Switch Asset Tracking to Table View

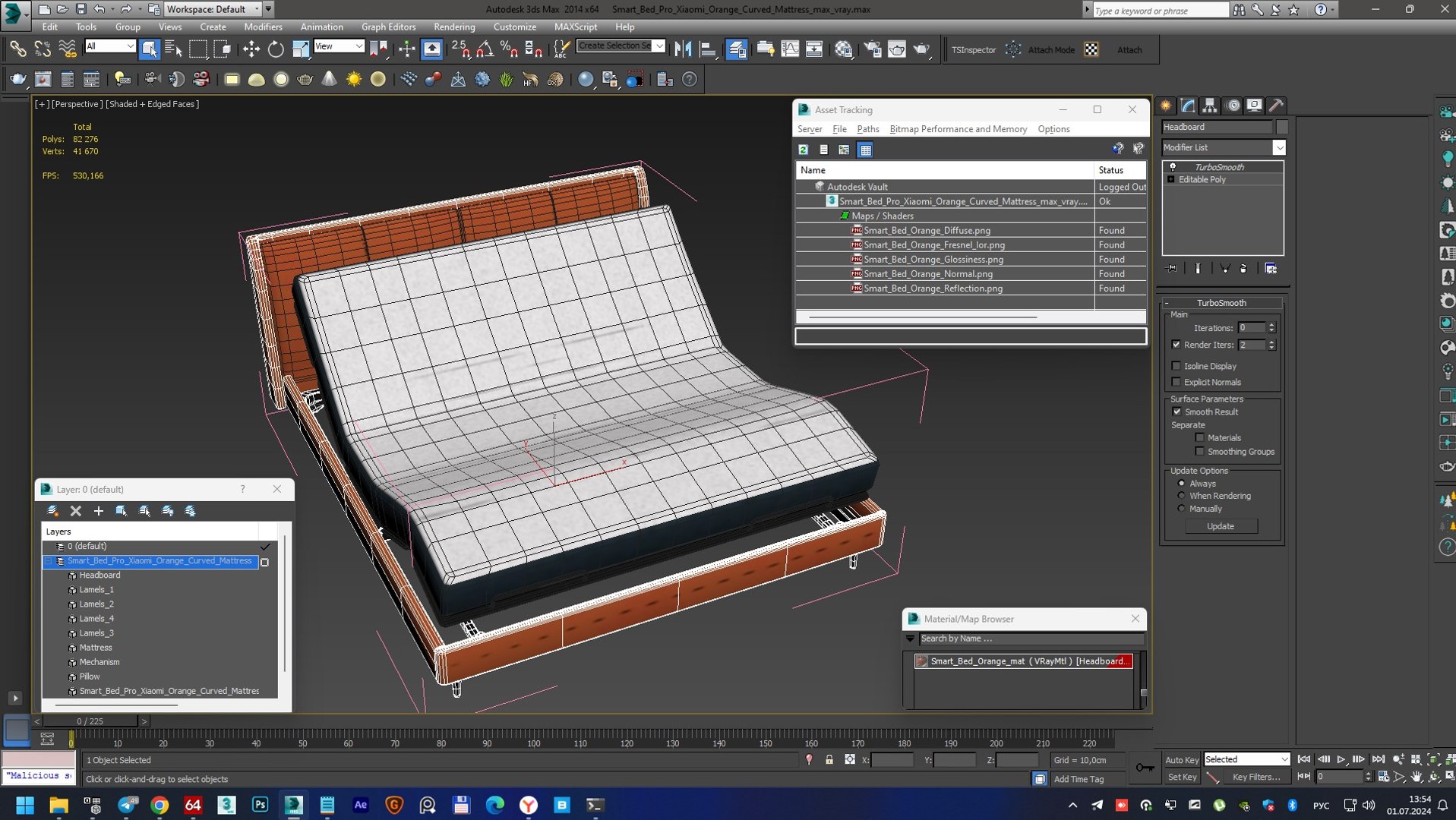(865, 150)
